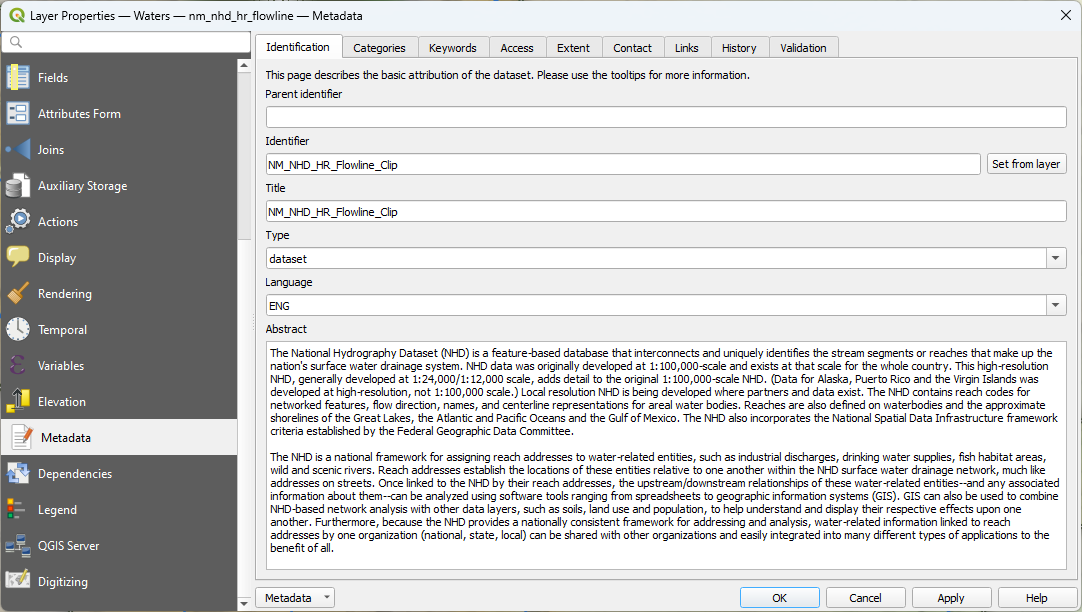Click the Identifier text field

pos(623,164)
